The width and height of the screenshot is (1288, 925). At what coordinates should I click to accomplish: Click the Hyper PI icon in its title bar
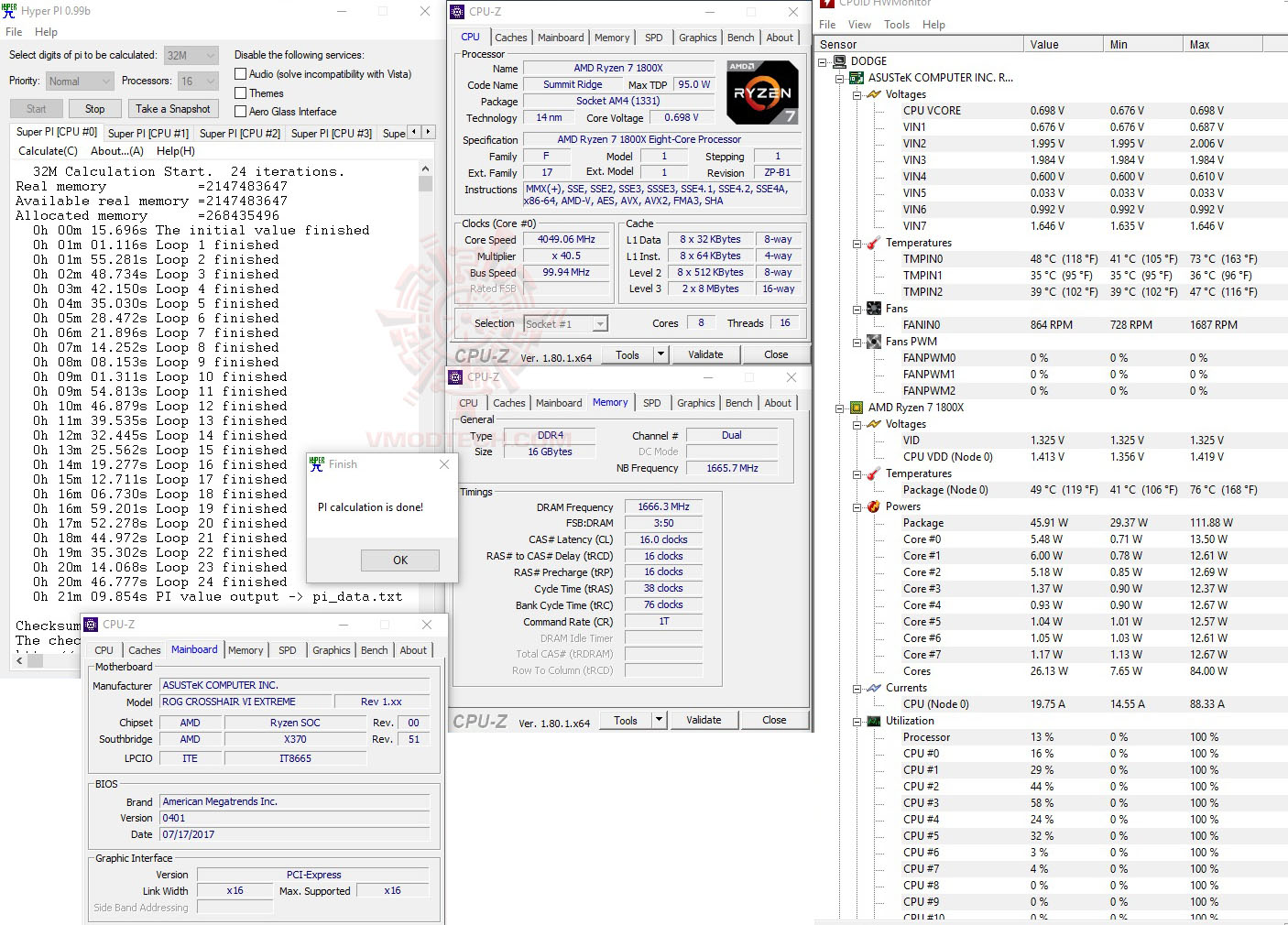tap(9, 11)
